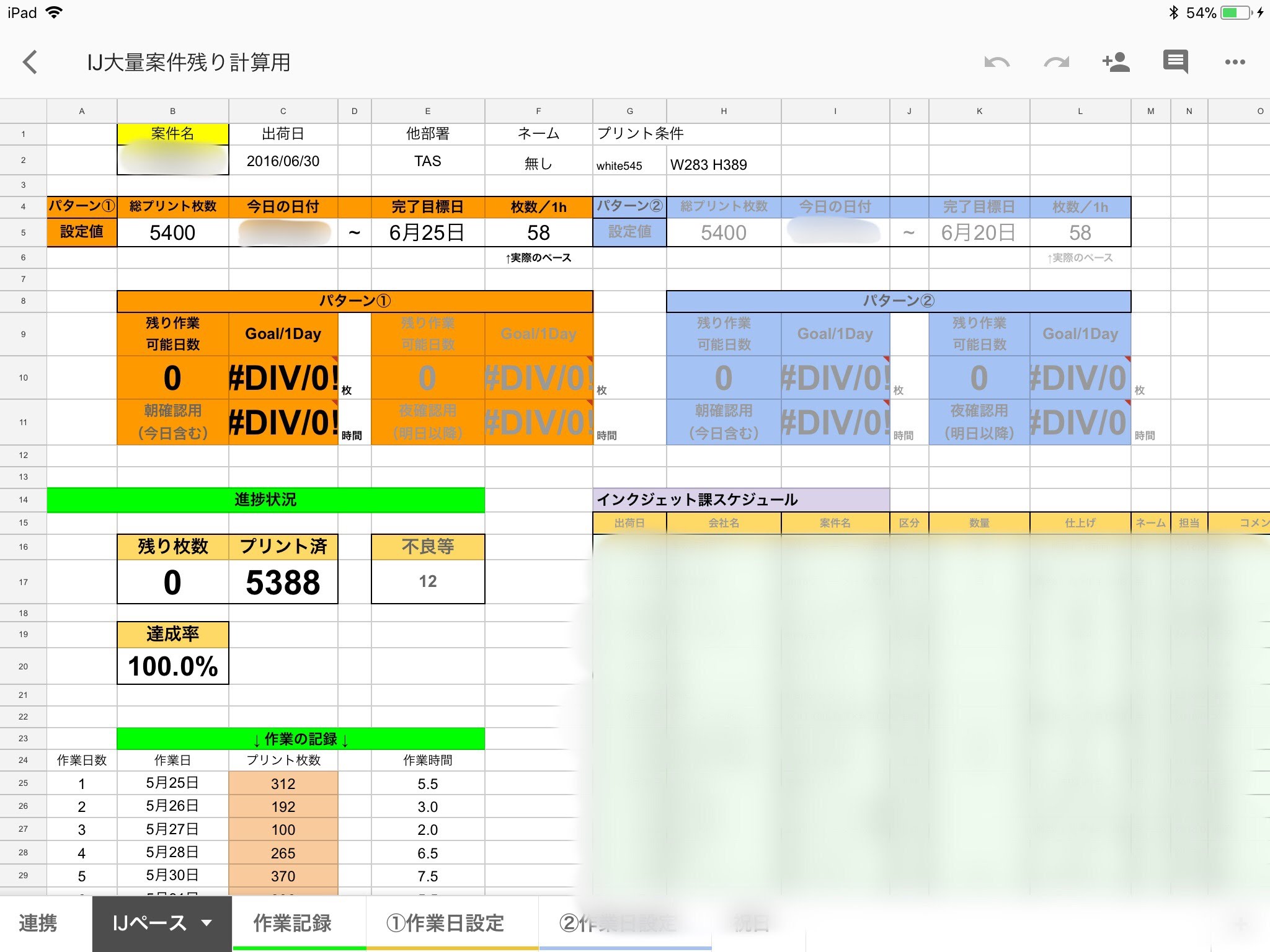Click the undo icon

(997, 62)
